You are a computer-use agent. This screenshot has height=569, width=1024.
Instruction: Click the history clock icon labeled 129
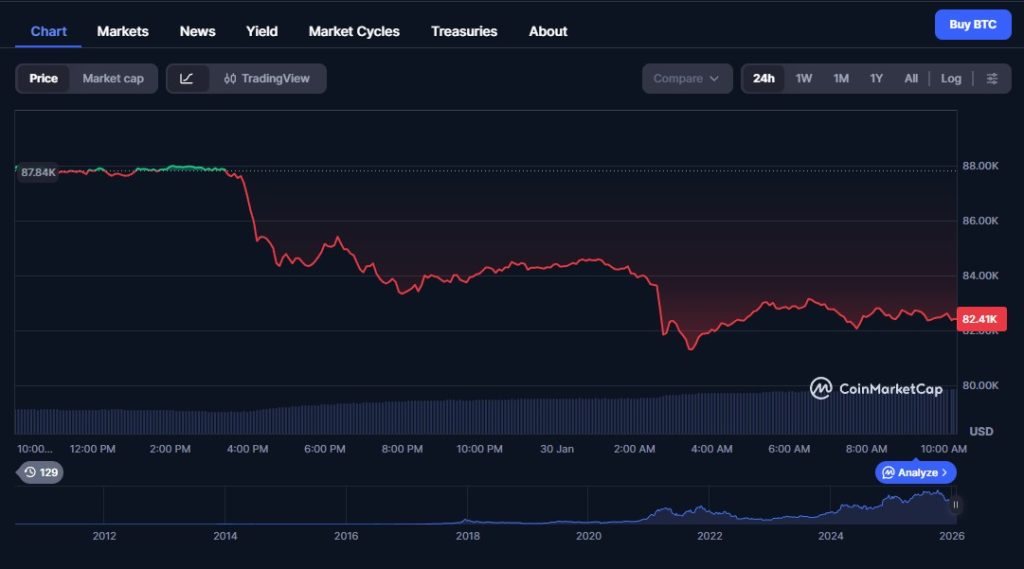click(40, 472)
